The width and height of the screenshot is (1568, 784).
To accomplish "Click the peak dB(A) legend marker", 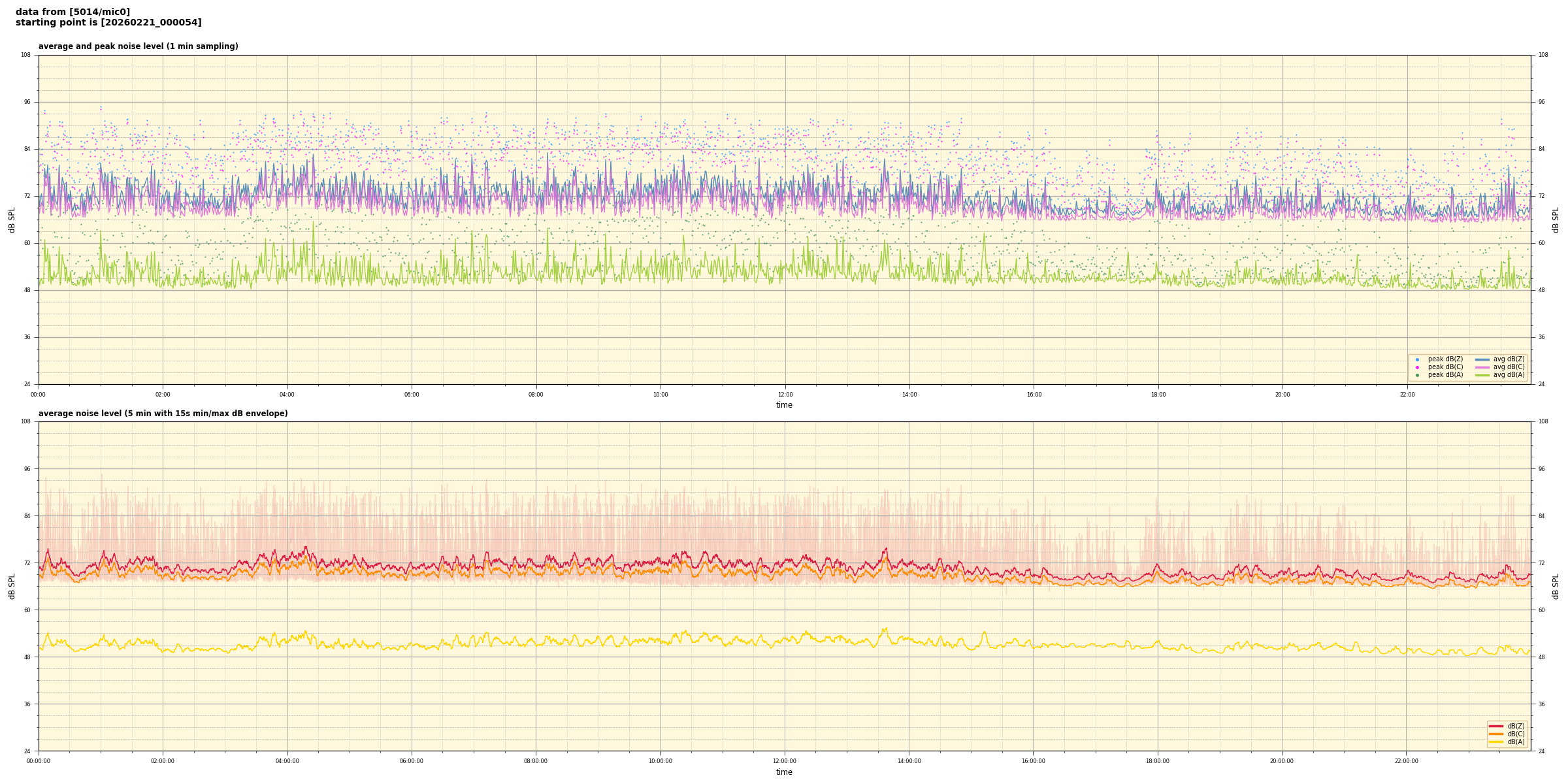I will click(x=1417, y=375).
